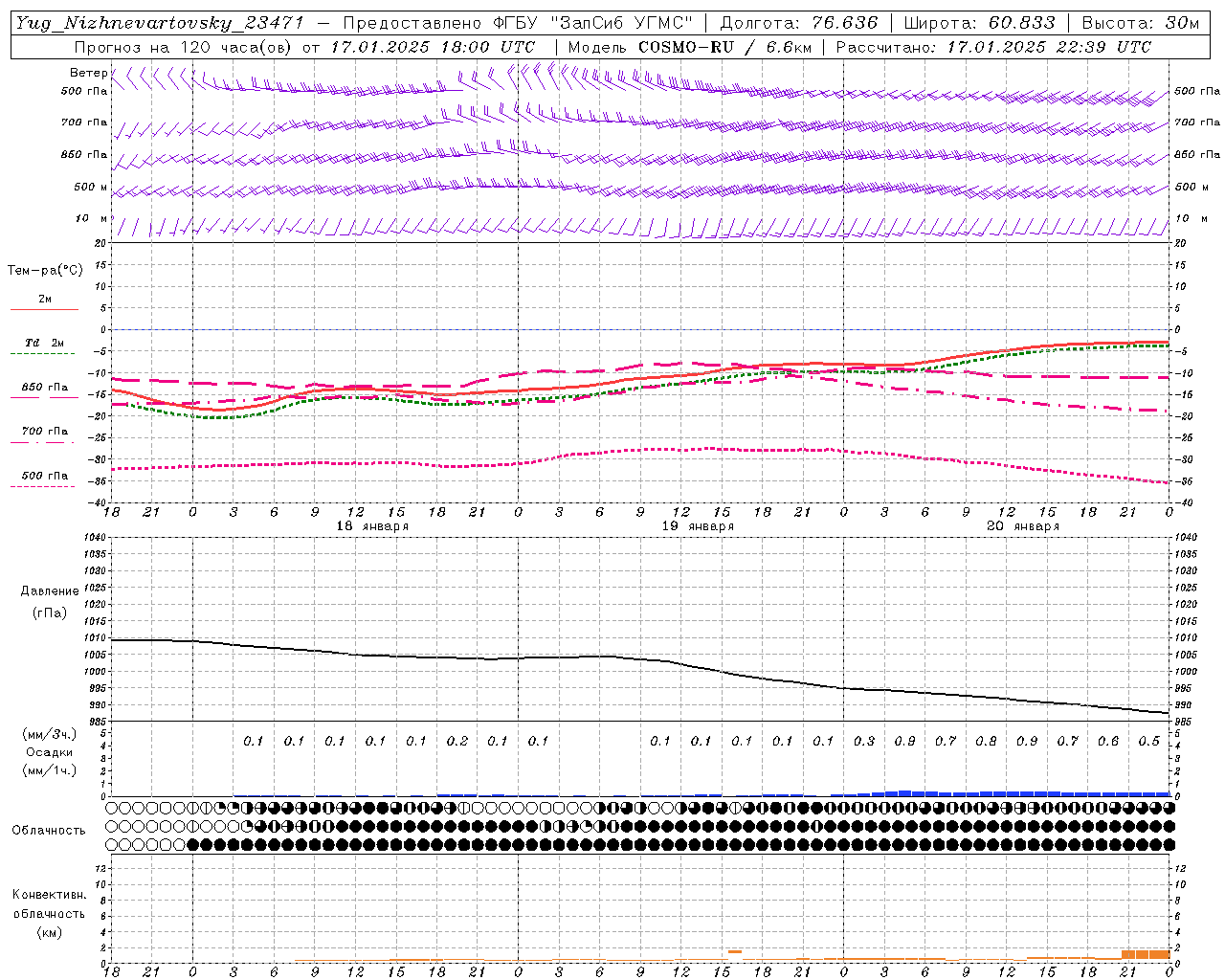Image resolution: width=1225 pixels, height=980 pixels.
Task: Click the Широта: 60.833 header field
Action: tap(979, 23)
